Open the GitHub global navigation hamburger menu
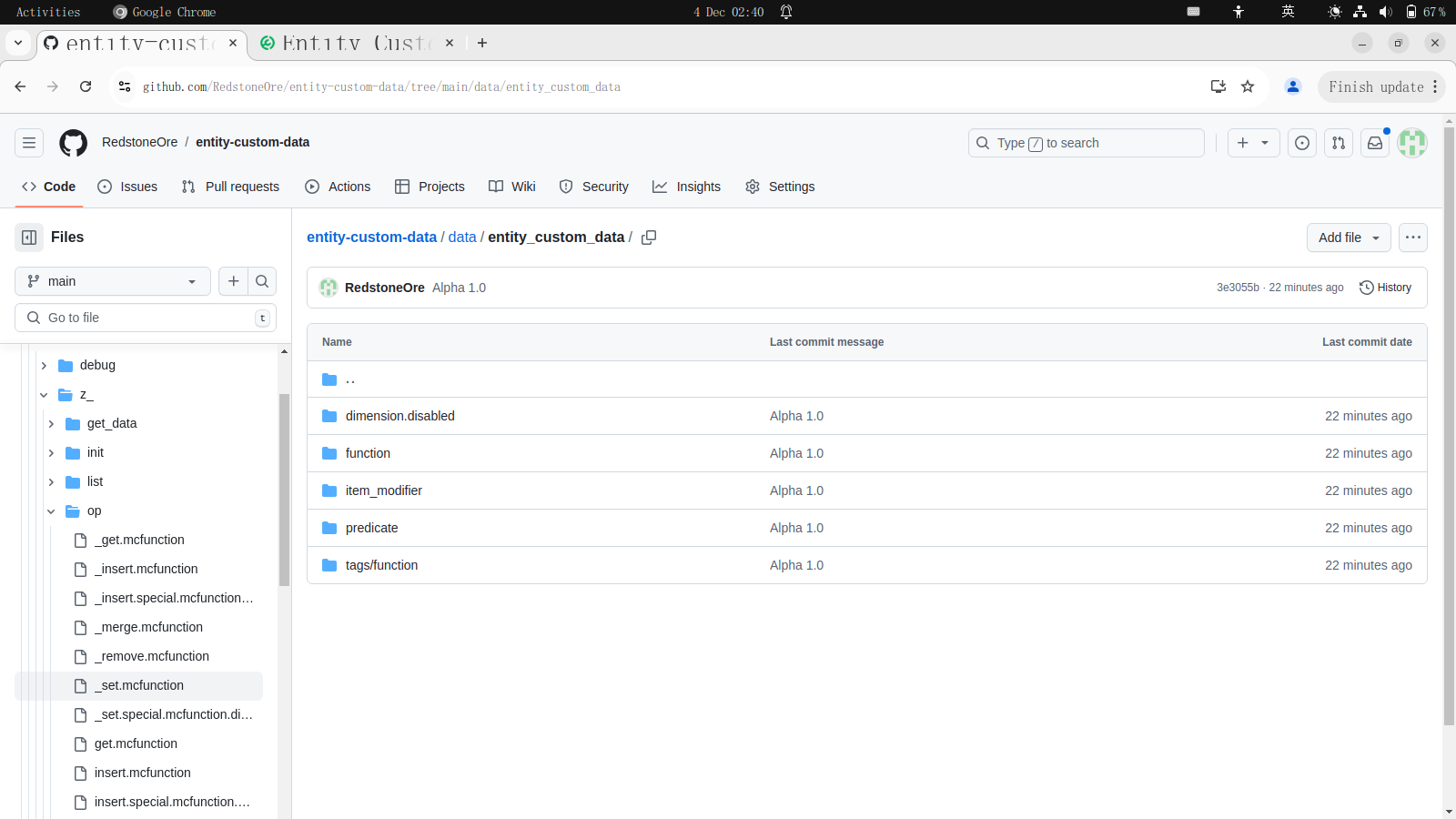Viewport: 1456px width, 819px height. (x=29, y=143)
